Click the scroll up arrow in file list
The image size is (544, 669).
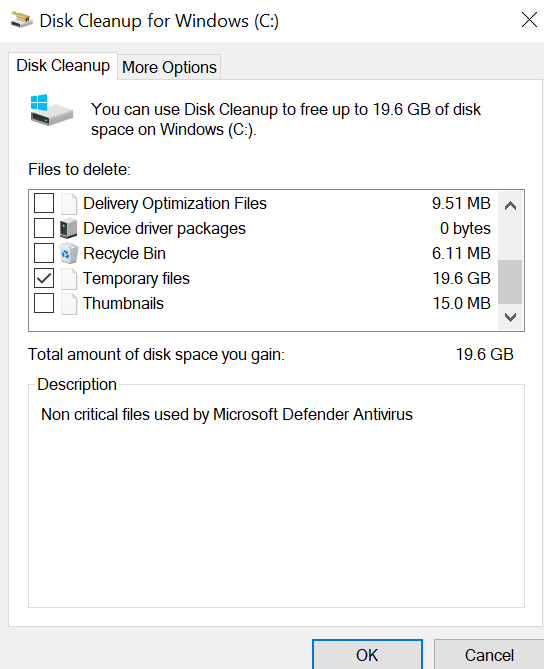510,206
